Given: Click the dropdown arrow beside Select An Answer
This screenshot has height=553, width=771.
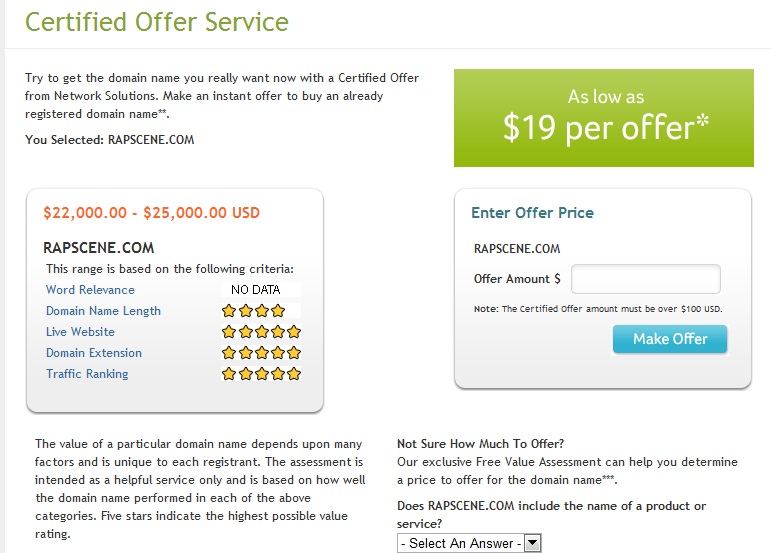Looking at the screenshot, I should click(x=533, y=543).
